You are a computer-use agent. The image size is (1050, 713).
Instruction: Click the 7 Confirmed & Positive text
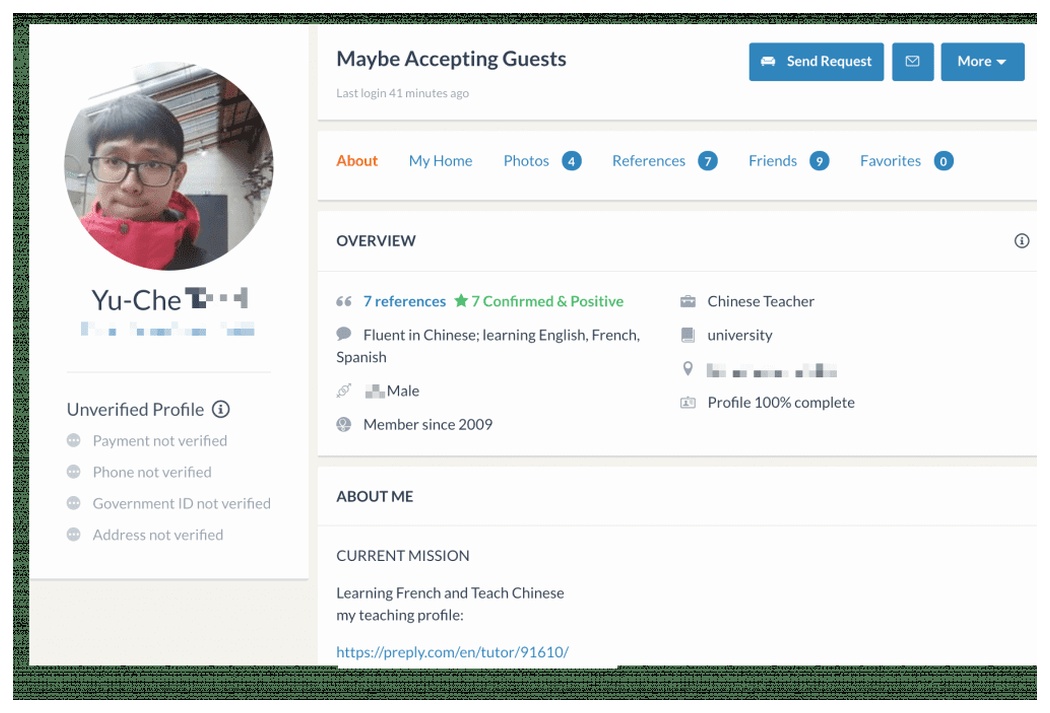tap(547, 301)
